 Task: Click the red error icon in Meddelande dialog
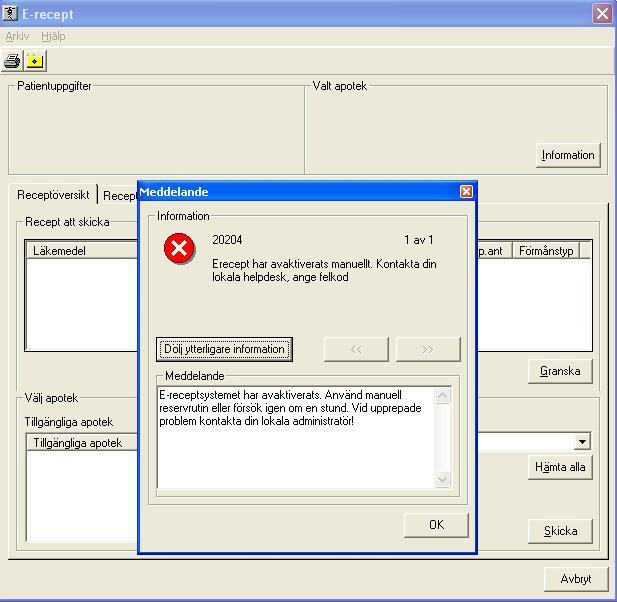[179, 248]
